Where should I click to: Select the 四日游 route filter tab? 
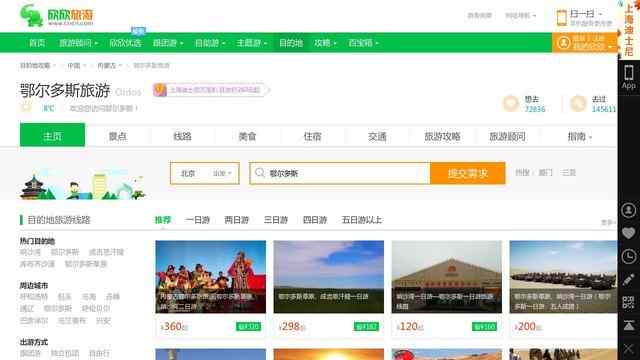point(315,220)
